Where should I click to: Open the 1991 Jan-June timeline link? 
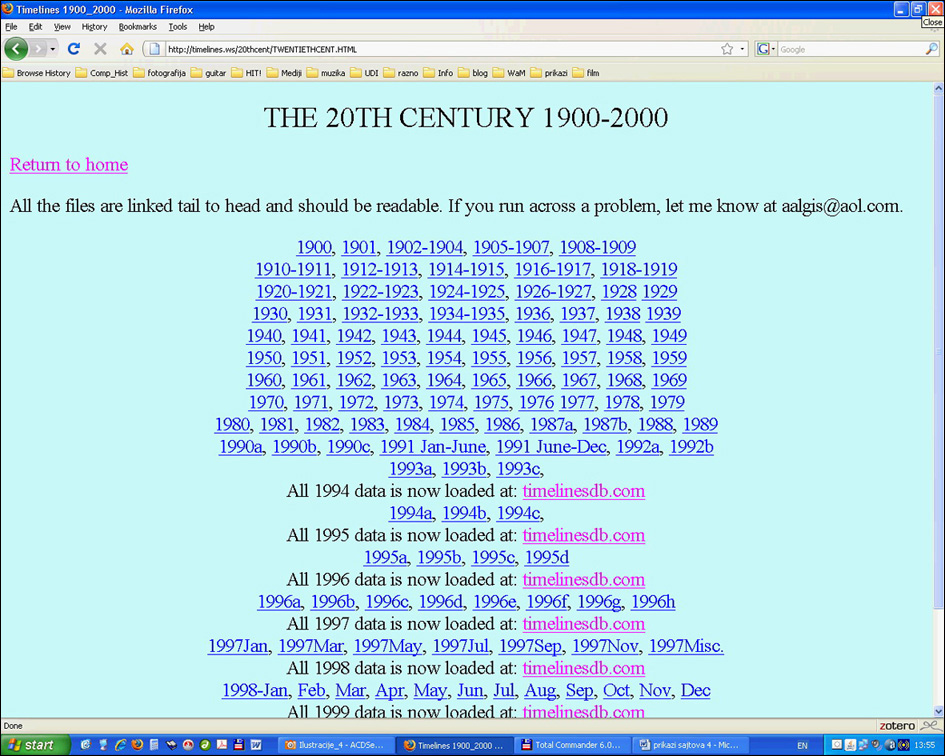[x=433, y=447]
